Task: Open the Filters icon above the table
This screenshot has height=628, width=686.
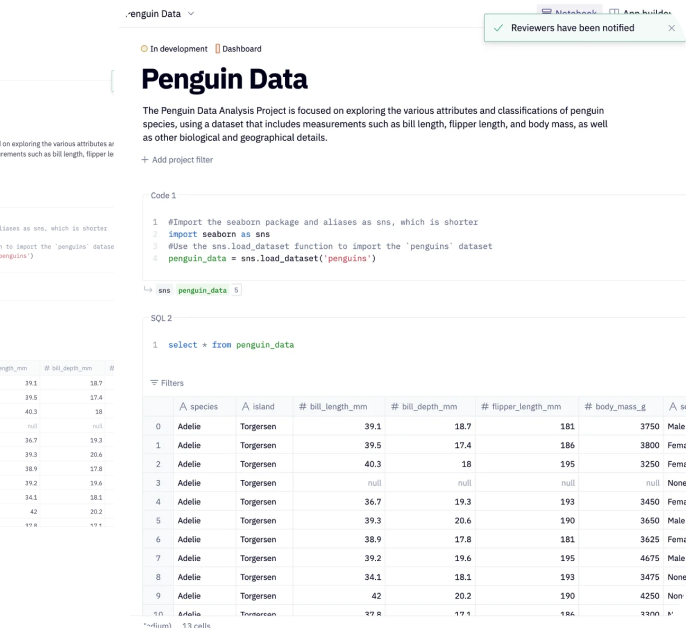Action: pyautogui.click(x=154, y=383)
